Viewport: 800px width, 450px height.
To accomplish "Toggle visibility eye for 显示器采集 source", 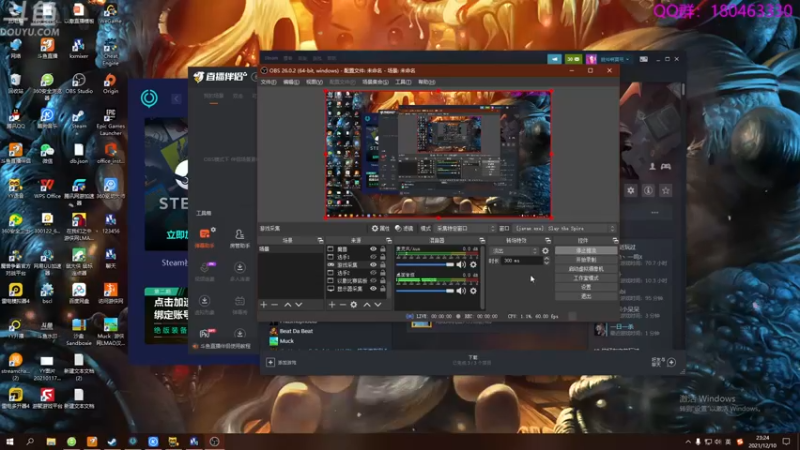I will pyautogui.click(x=373, y=289).
